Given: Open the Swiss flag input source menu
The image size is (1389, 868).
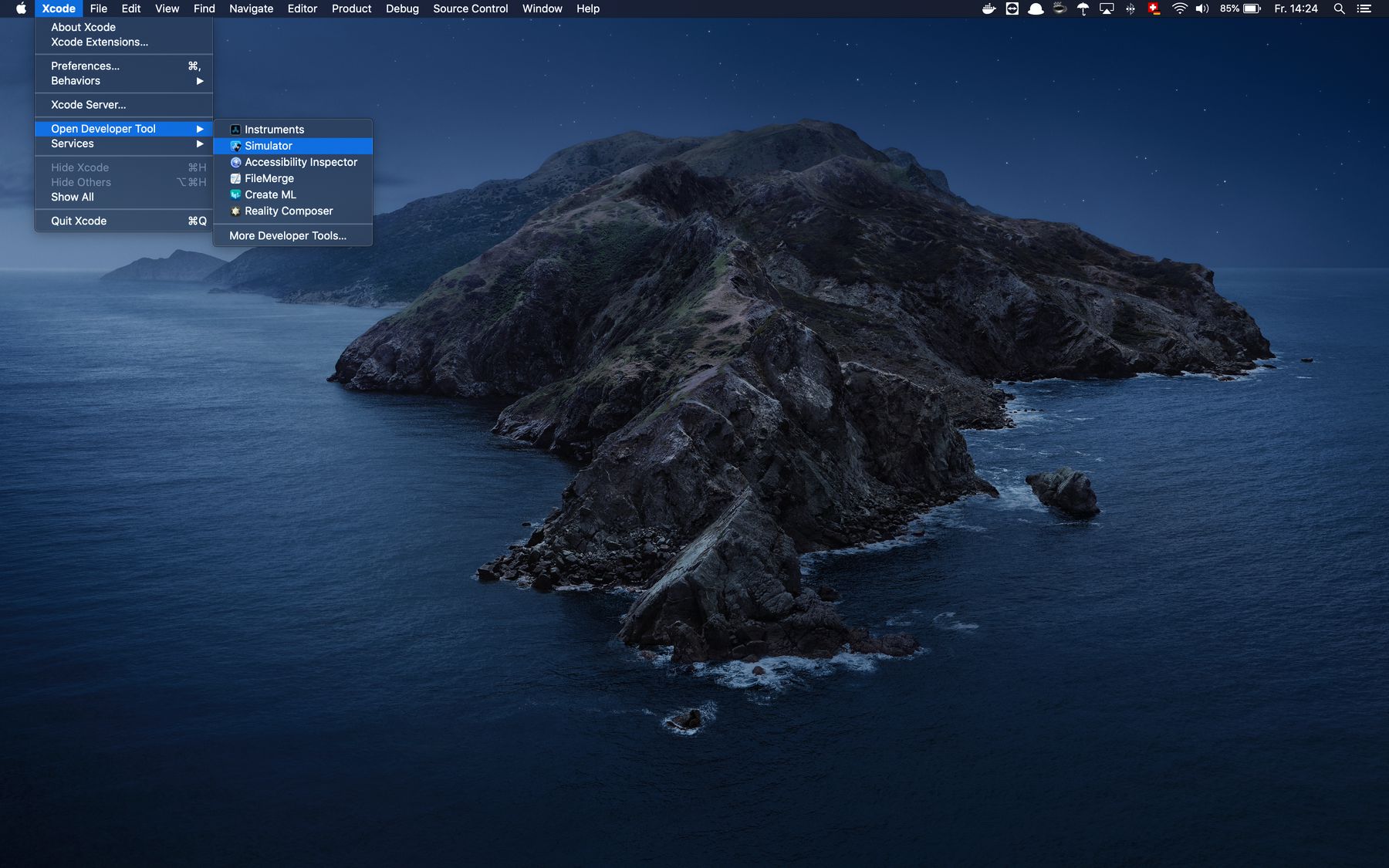Looking at the screenshot, I should click(x=1154, y=8).
